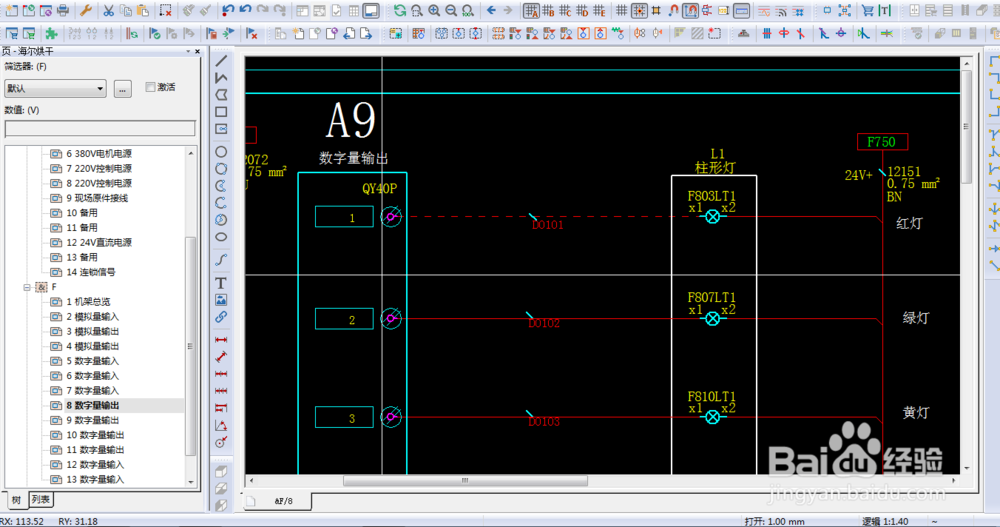1000x527 pixels.
Task: Select tree page 12 24V直流电源
Action: coord(99,242)
